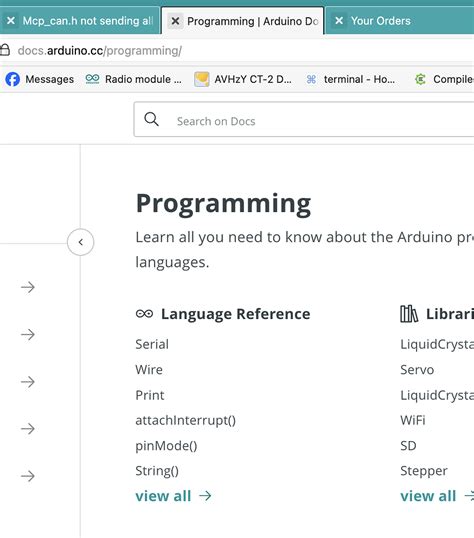Image resolution: width=474 pixels, height=538 pixels.
Task: Expand the third sidebar arrow item
Action: (x=28, y=382)
